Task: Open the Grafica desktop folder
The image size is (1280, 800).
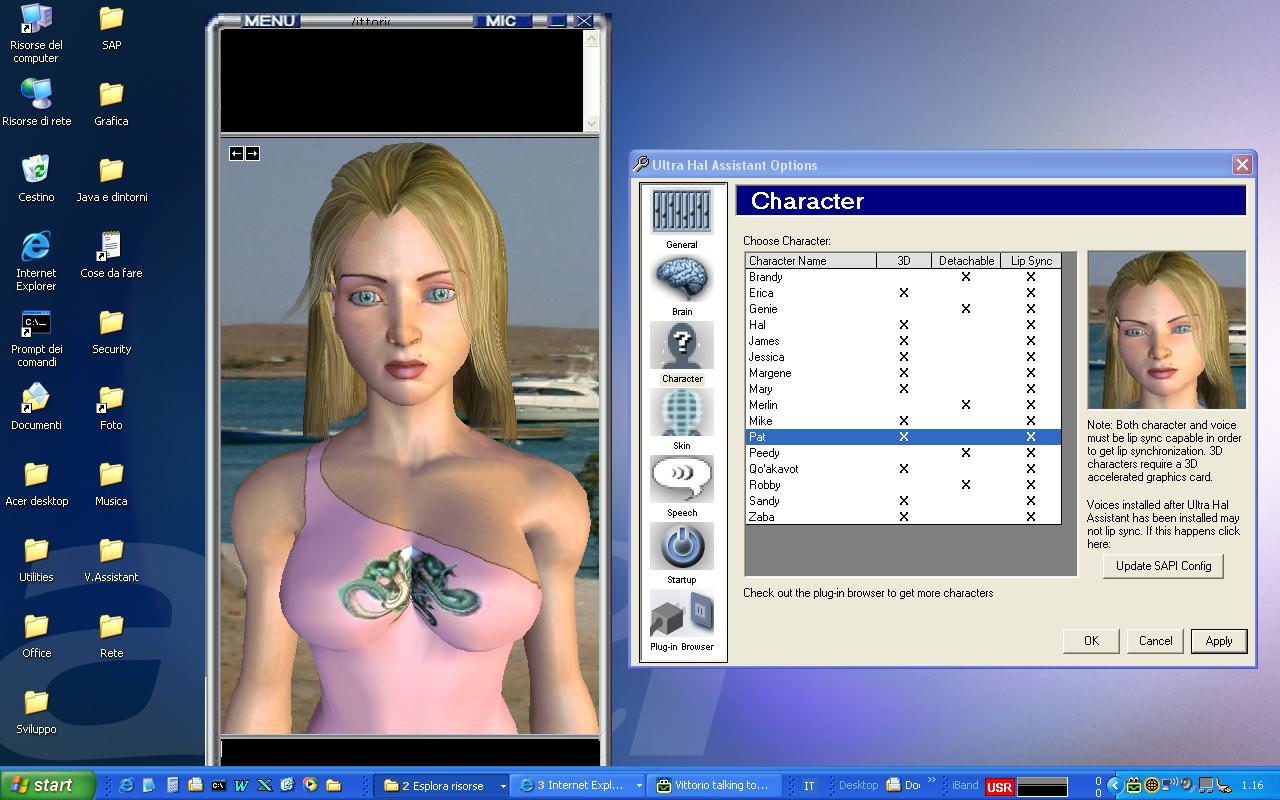Action: pyautogui.click(x=111, y=103)
